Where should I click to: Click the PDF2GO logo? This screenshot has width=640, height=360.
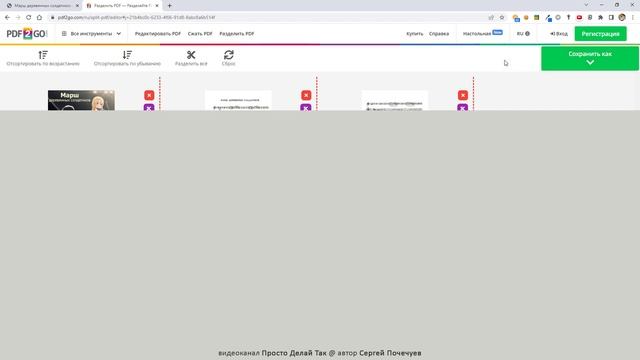click(27, 34)
